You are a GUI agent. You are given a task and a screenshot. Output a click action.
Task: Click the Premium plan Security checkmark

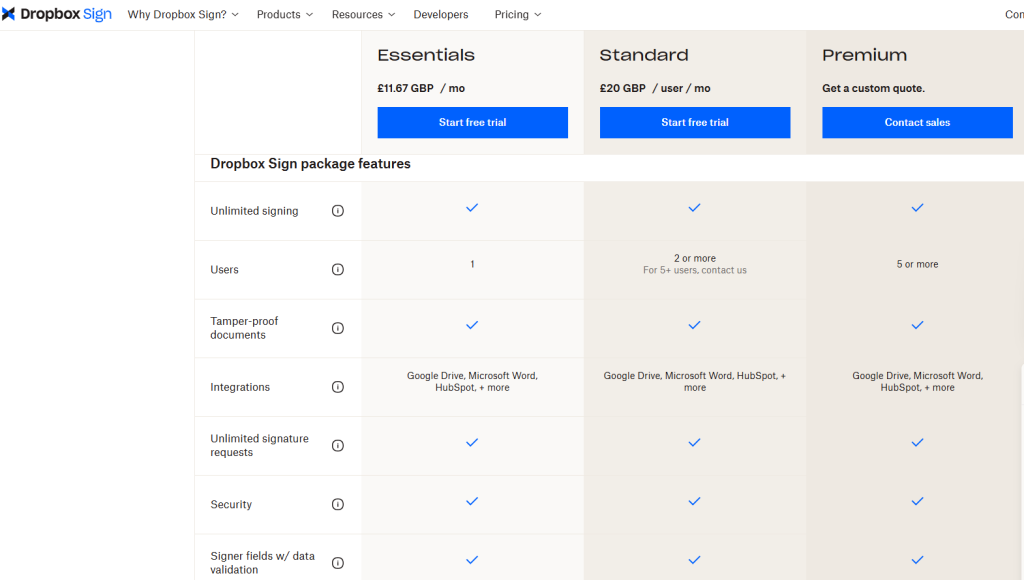[x=917, y=501]
